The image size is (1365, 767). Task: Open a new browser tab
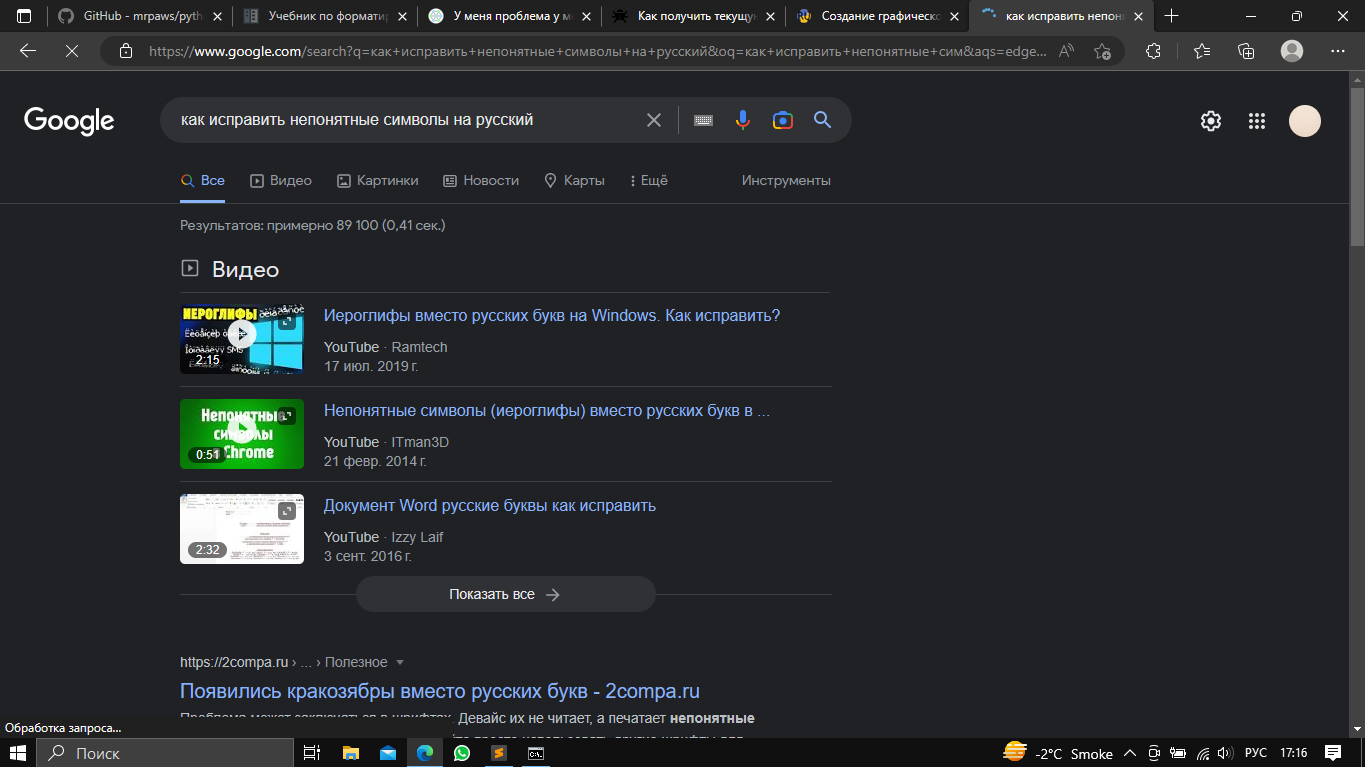(1172, 16)
